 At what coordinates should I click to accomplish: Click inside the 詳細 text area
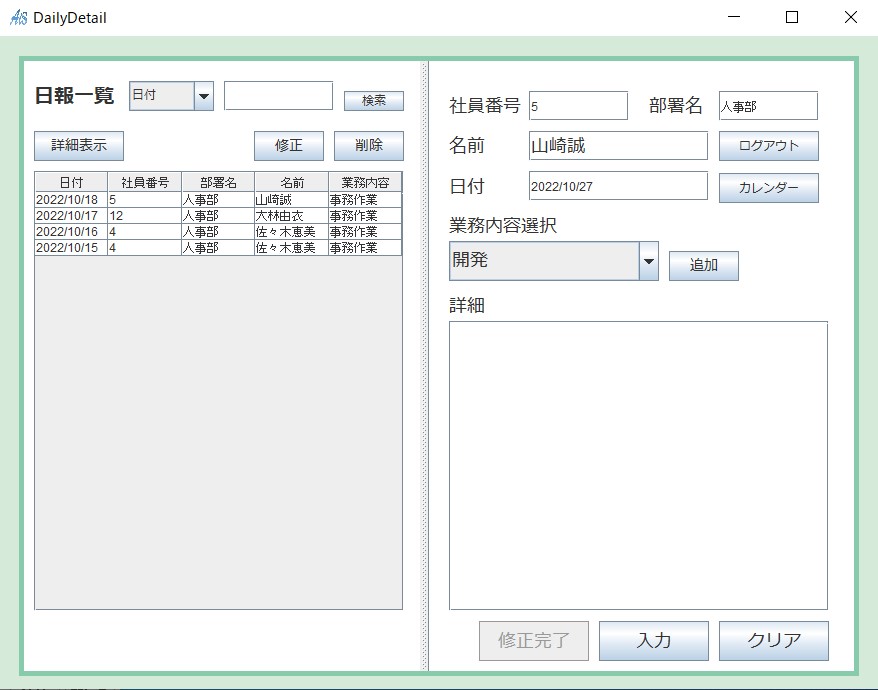point(638,465)
